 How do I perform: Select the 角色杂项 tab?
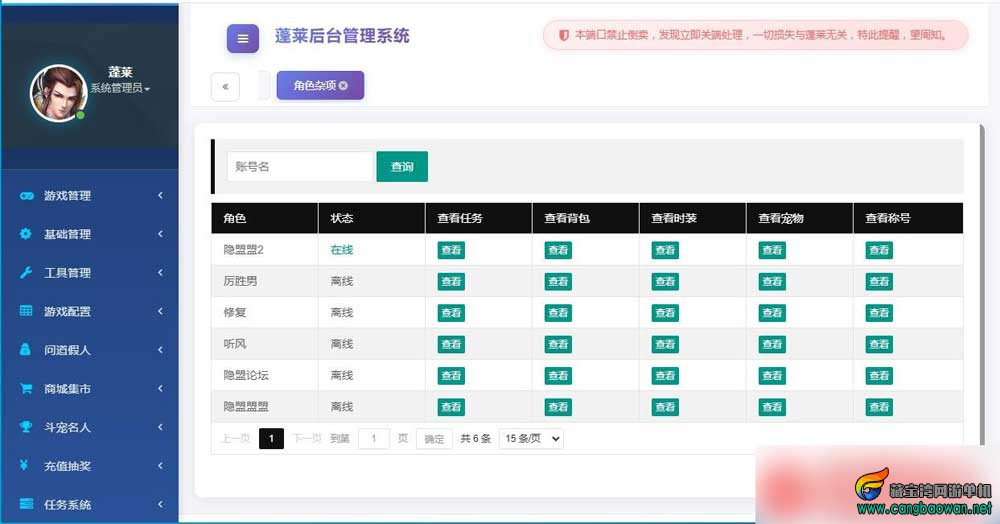tap(314, 85)
